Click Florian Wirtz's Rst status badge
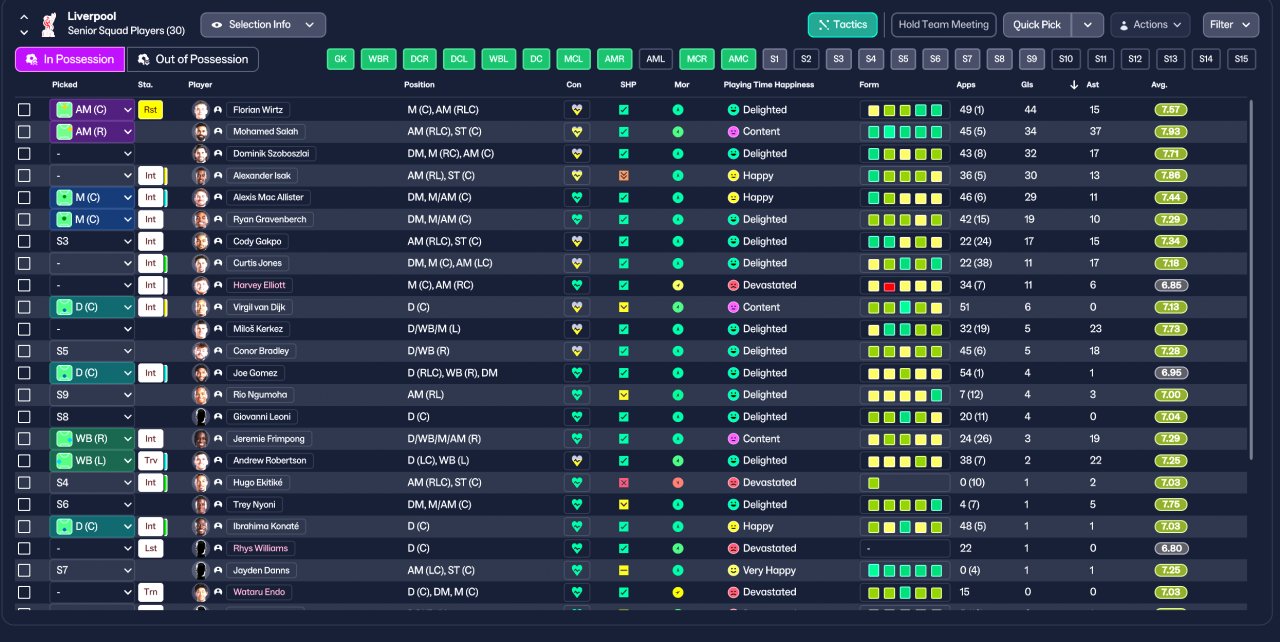 151,110
